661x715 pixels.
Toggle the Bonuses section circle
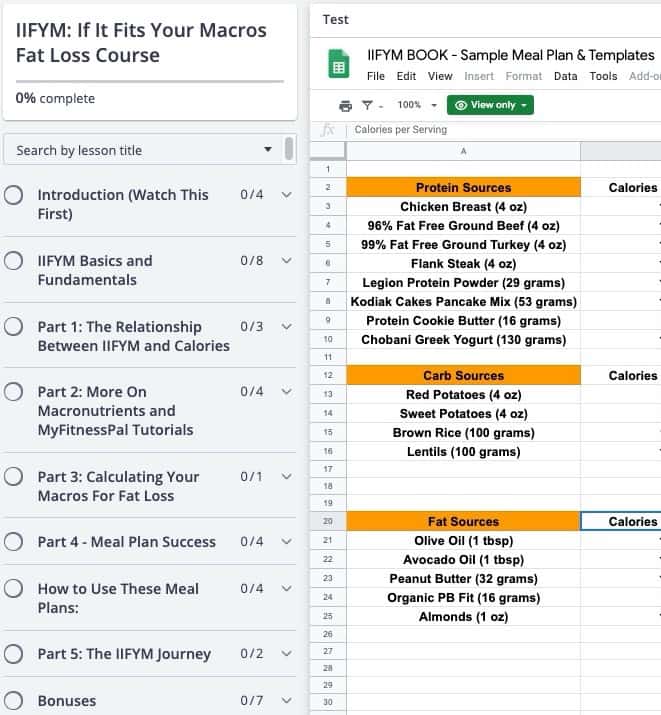pyautogui.click(x=13, y=700)
